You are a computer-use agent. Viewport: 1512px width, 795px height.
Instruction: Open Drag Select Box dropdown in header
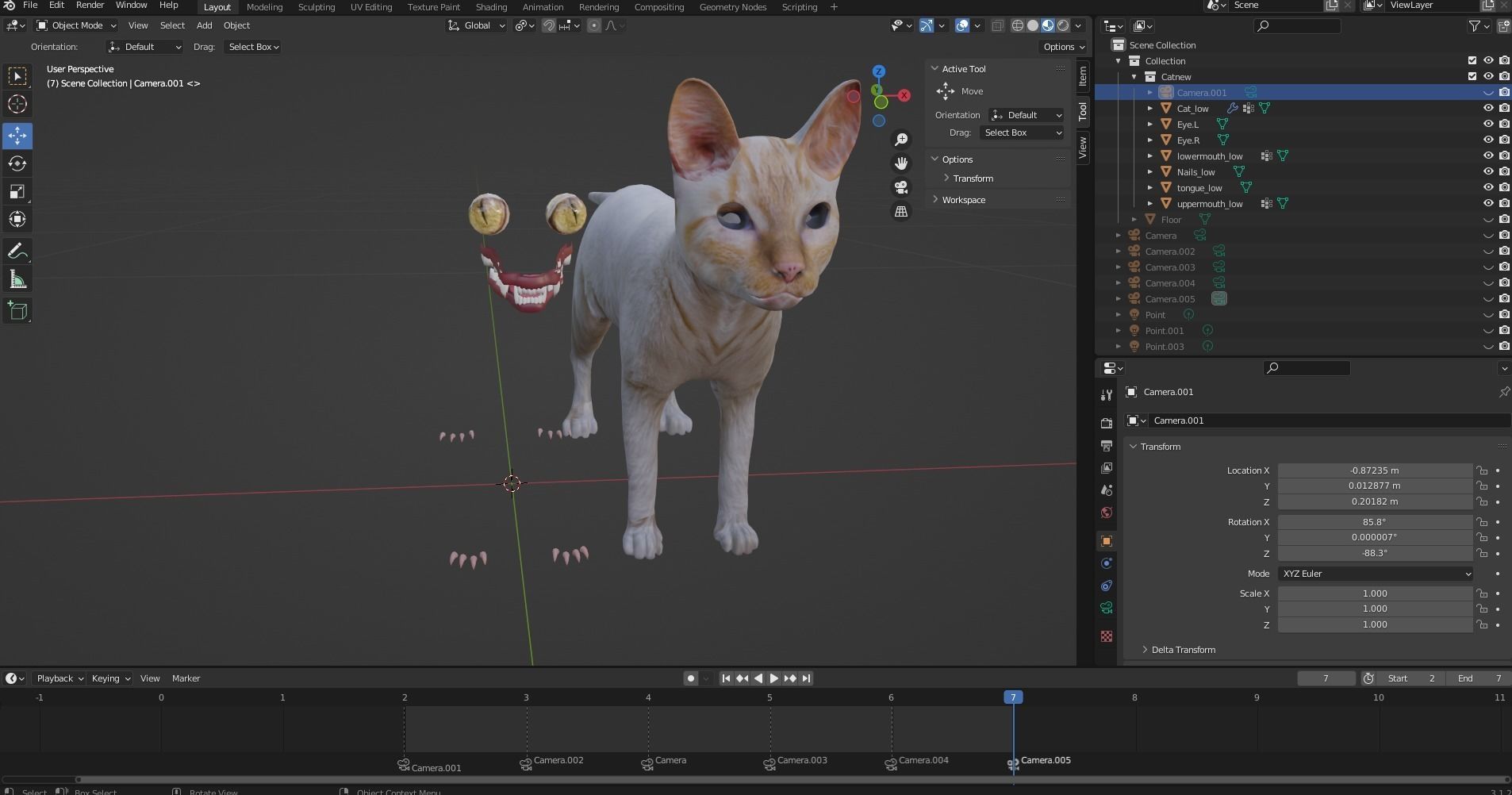tap(254, 47)
